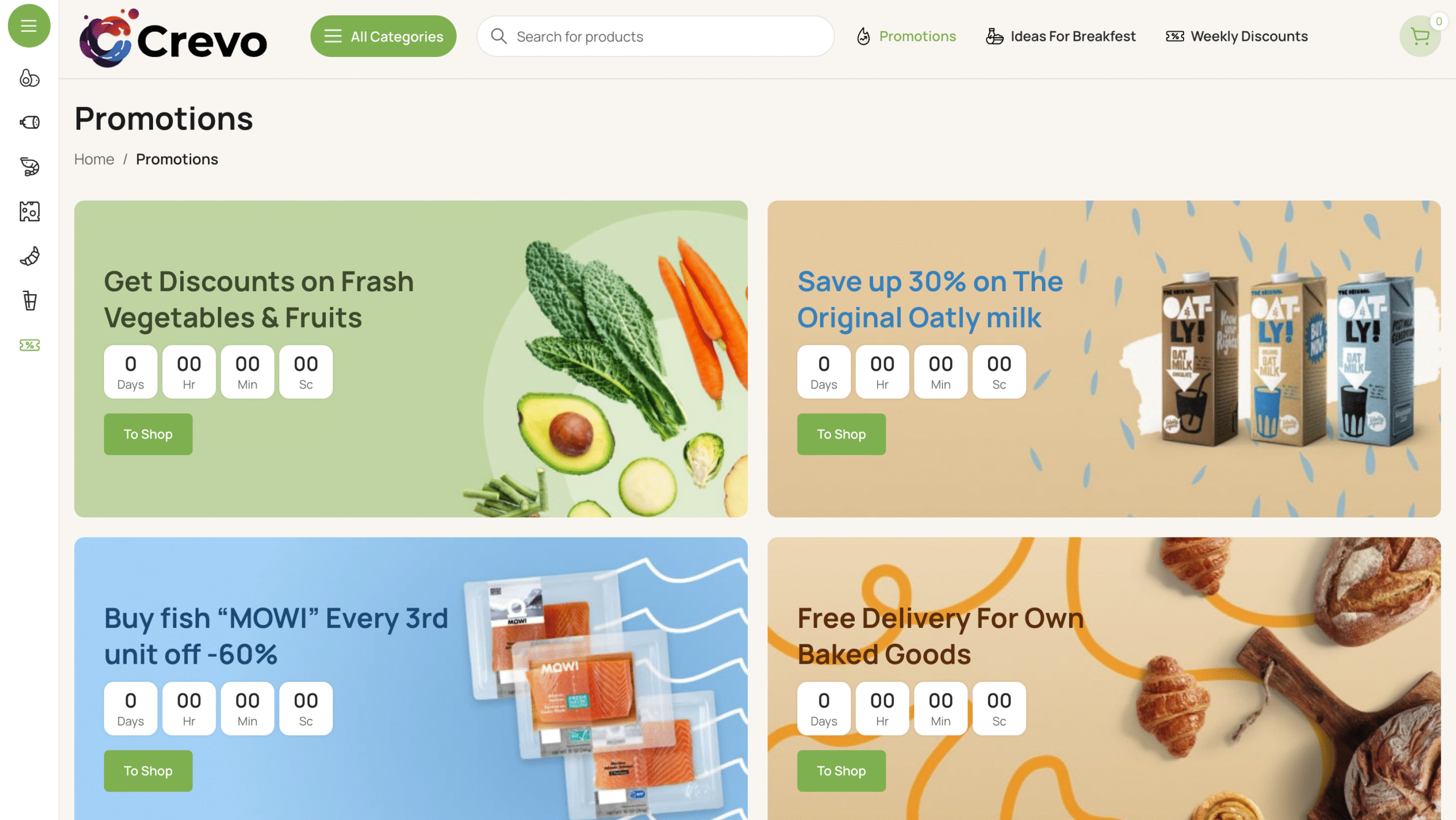Open the cheese and dairy sidebar icon
1456x820 pixels.
(30, 211)
